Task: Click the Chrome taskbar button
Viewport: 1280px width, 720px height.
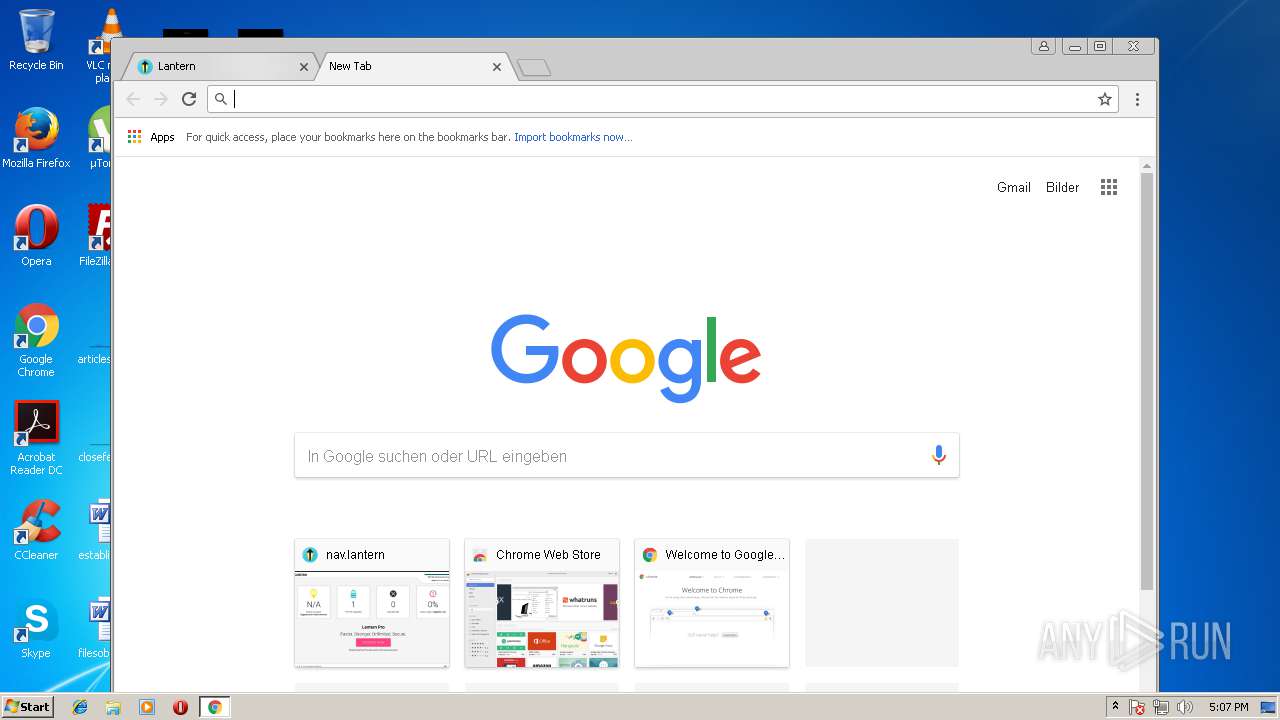Action: coord(214,707)
